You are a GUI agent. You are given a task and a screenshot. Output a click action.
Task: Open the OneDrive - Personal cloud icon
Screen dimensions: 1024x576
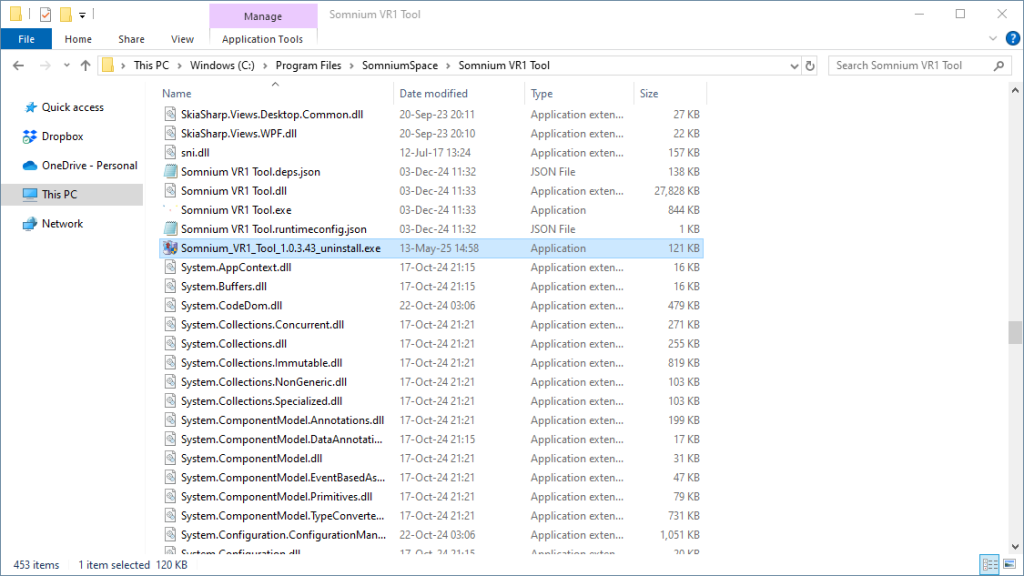click(29, 166)
